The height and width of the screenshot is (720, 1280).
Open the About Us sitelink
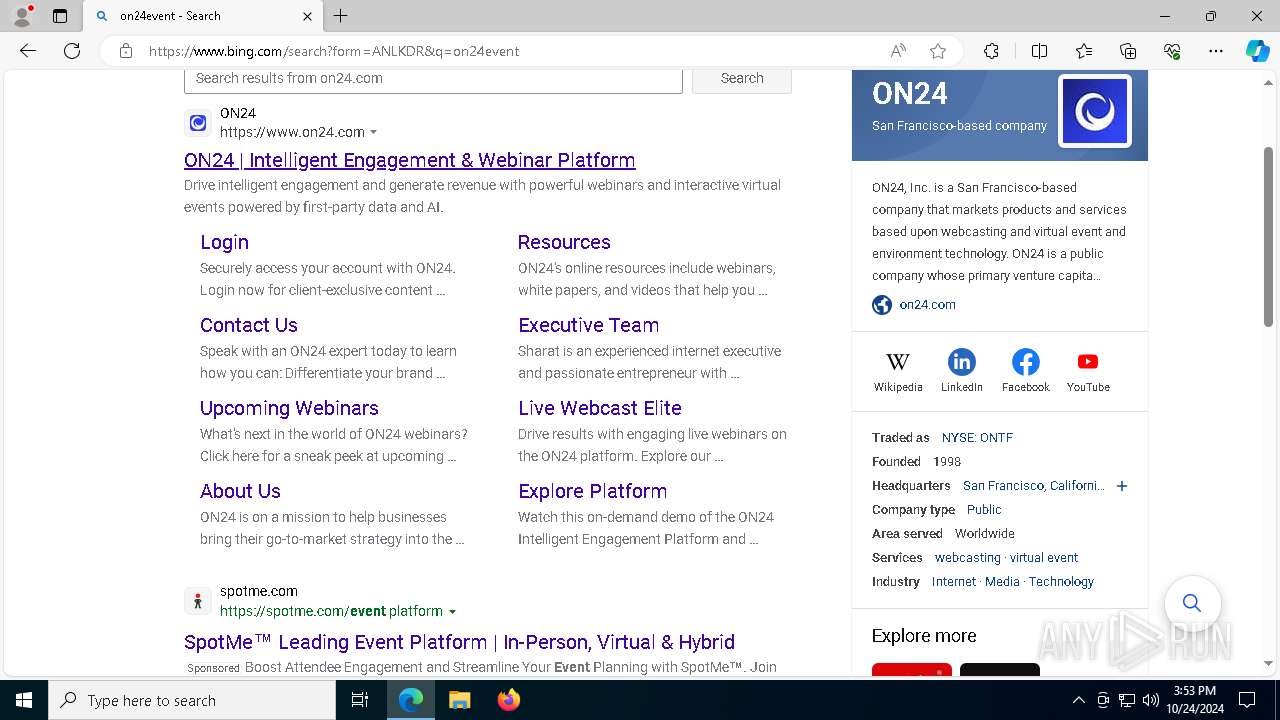pyautogui.click(x=240, y=491)
